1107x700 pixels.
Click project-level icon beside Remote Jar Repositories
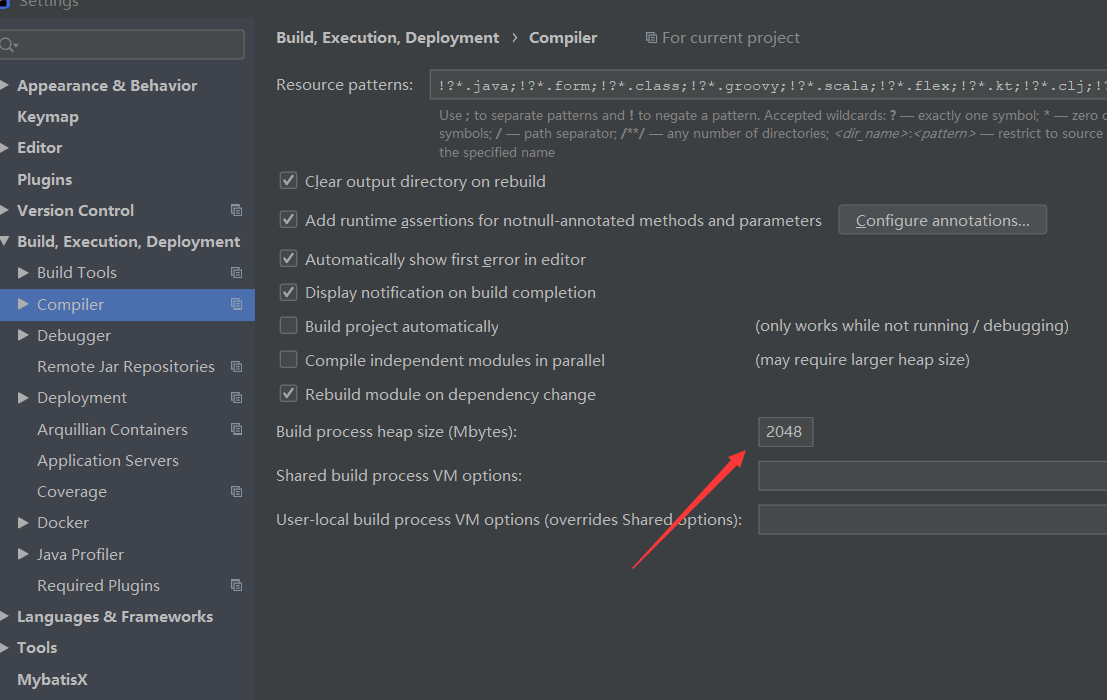pos(236,367)
